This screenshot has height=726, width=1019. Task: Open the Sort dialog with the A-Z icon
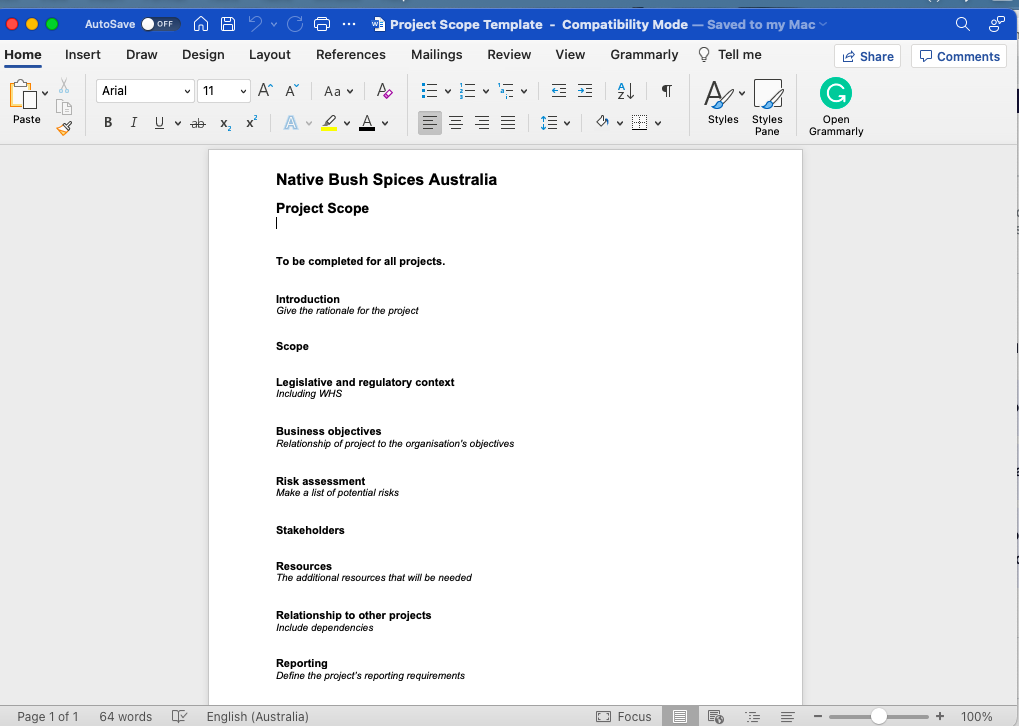pos(625,90)
